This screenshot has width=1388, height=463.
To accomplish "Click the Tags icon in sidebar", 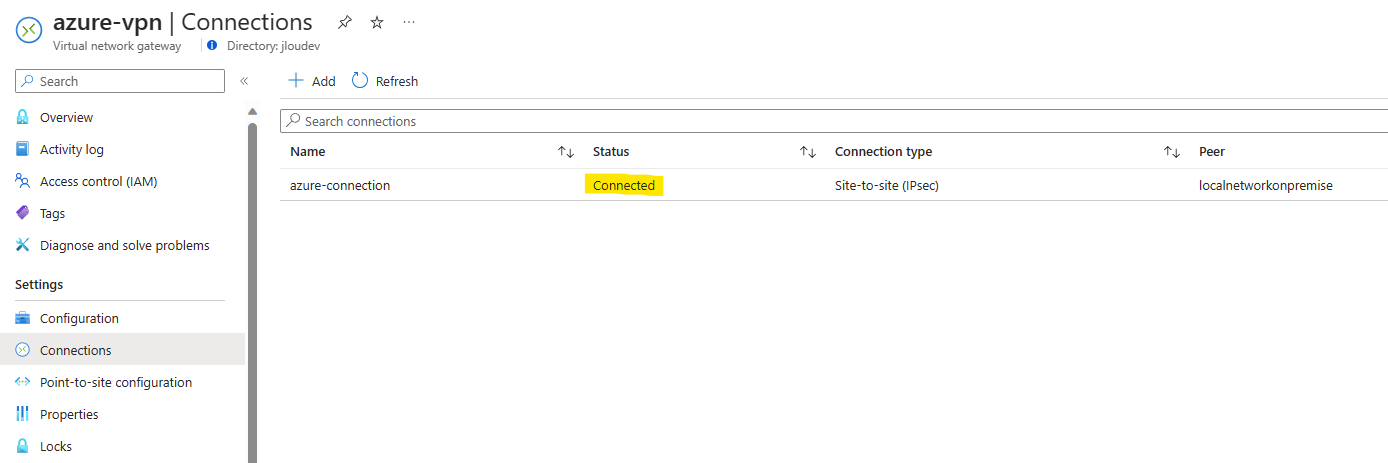I will pyautogui.click(x=23, y=213).
